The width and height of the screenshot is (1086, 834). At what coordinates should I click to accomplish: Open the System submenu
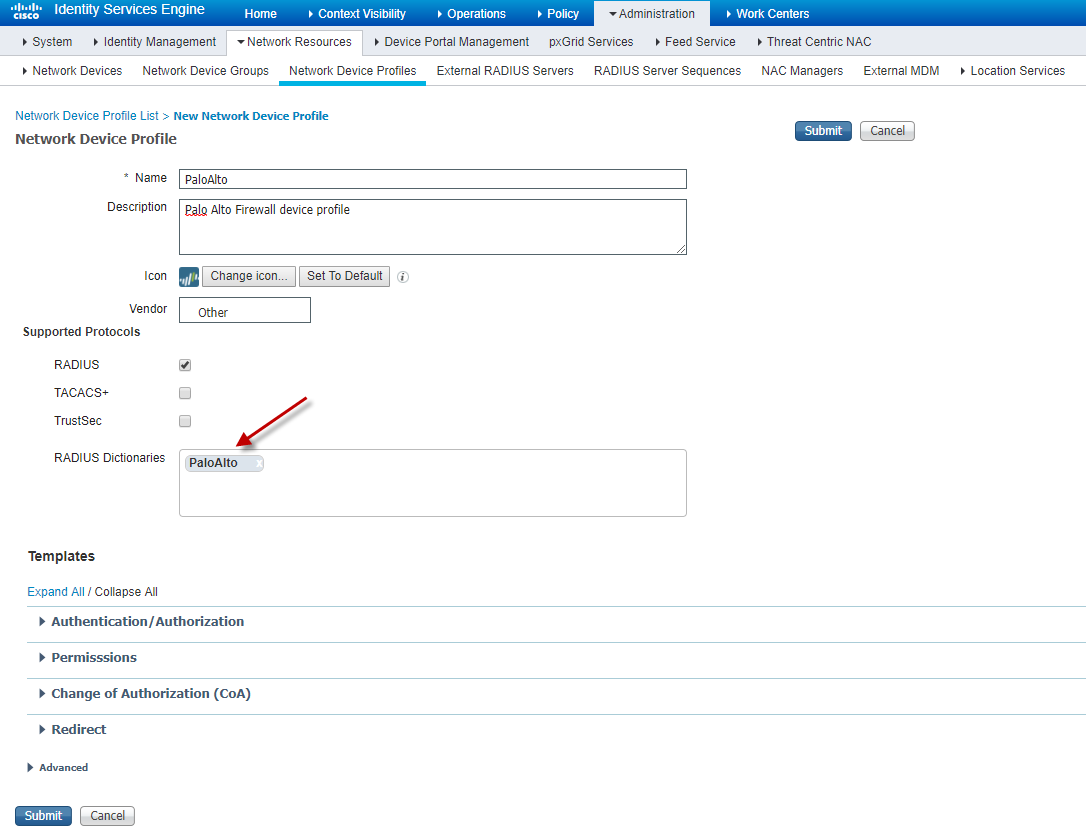(x=47, y=42)
